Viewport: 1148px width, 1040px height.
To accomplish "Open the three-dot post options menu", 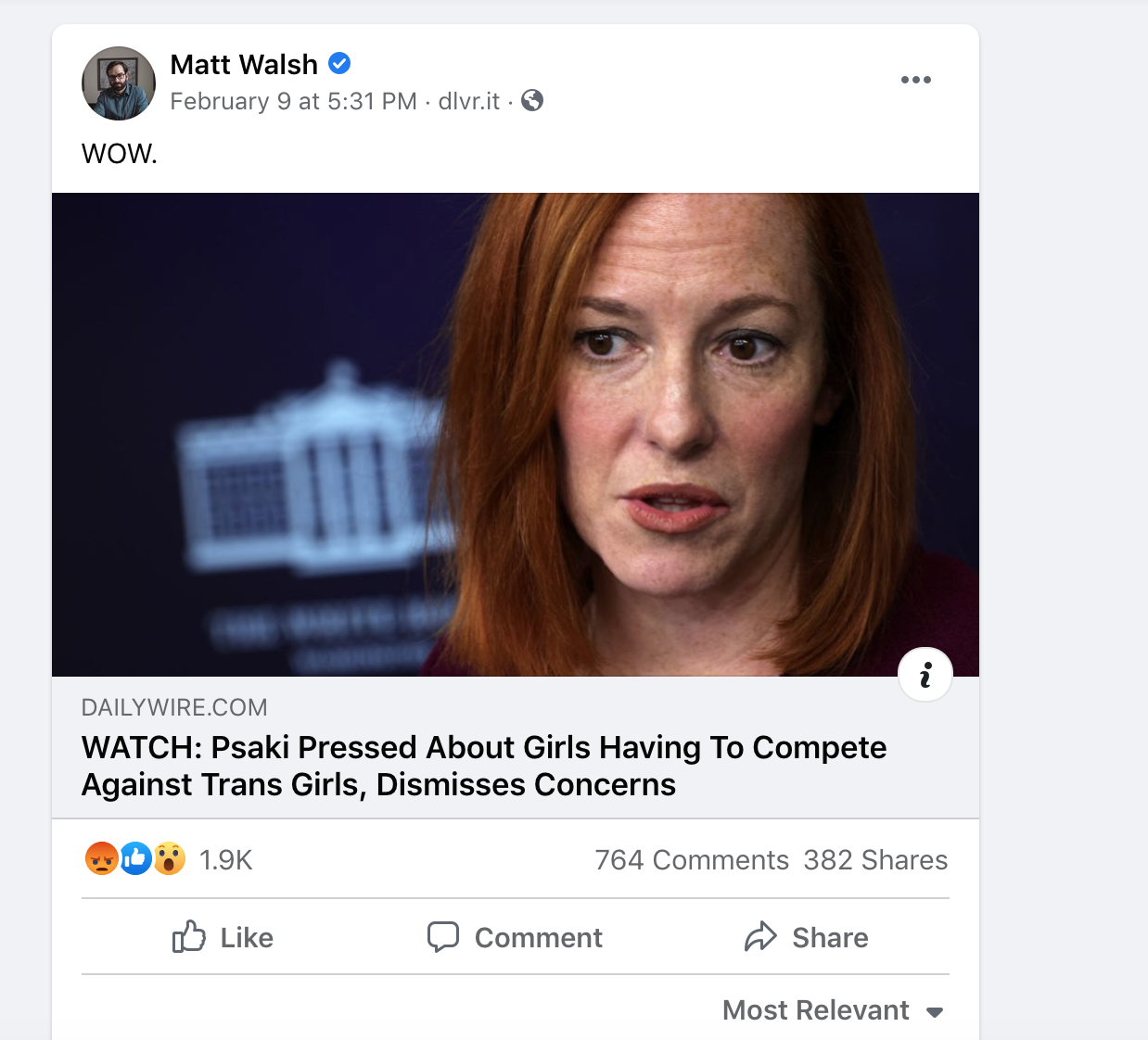I will [x=916, y=80].
